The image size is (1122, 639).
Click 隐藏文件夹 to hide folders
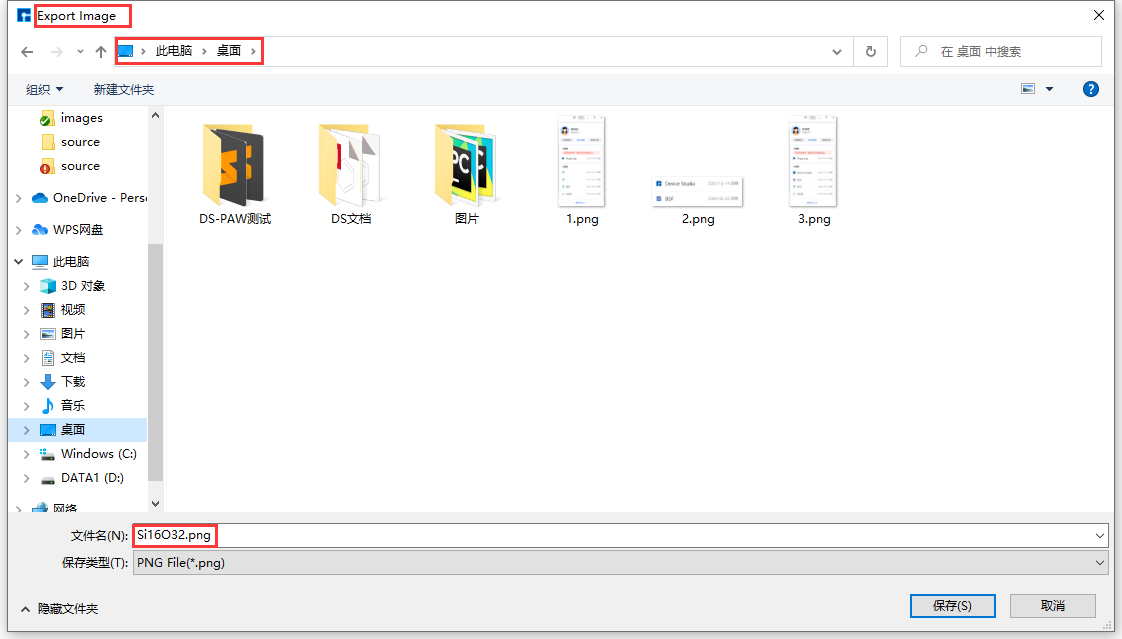pos(60,609)
